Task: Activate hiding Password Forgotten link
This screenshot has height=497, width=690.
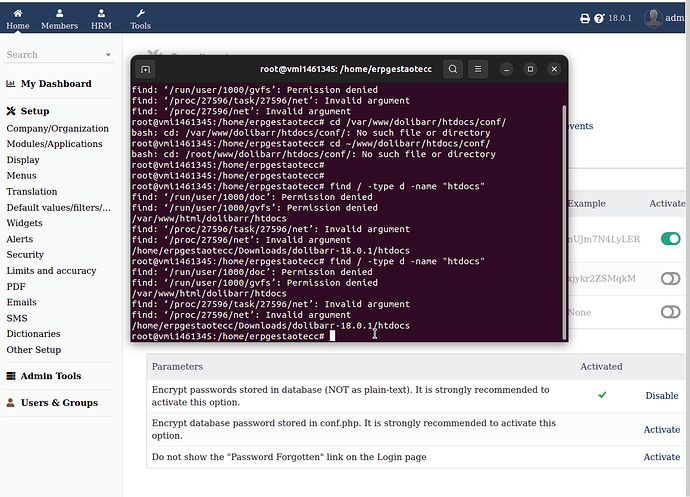Action: point(662,457)
